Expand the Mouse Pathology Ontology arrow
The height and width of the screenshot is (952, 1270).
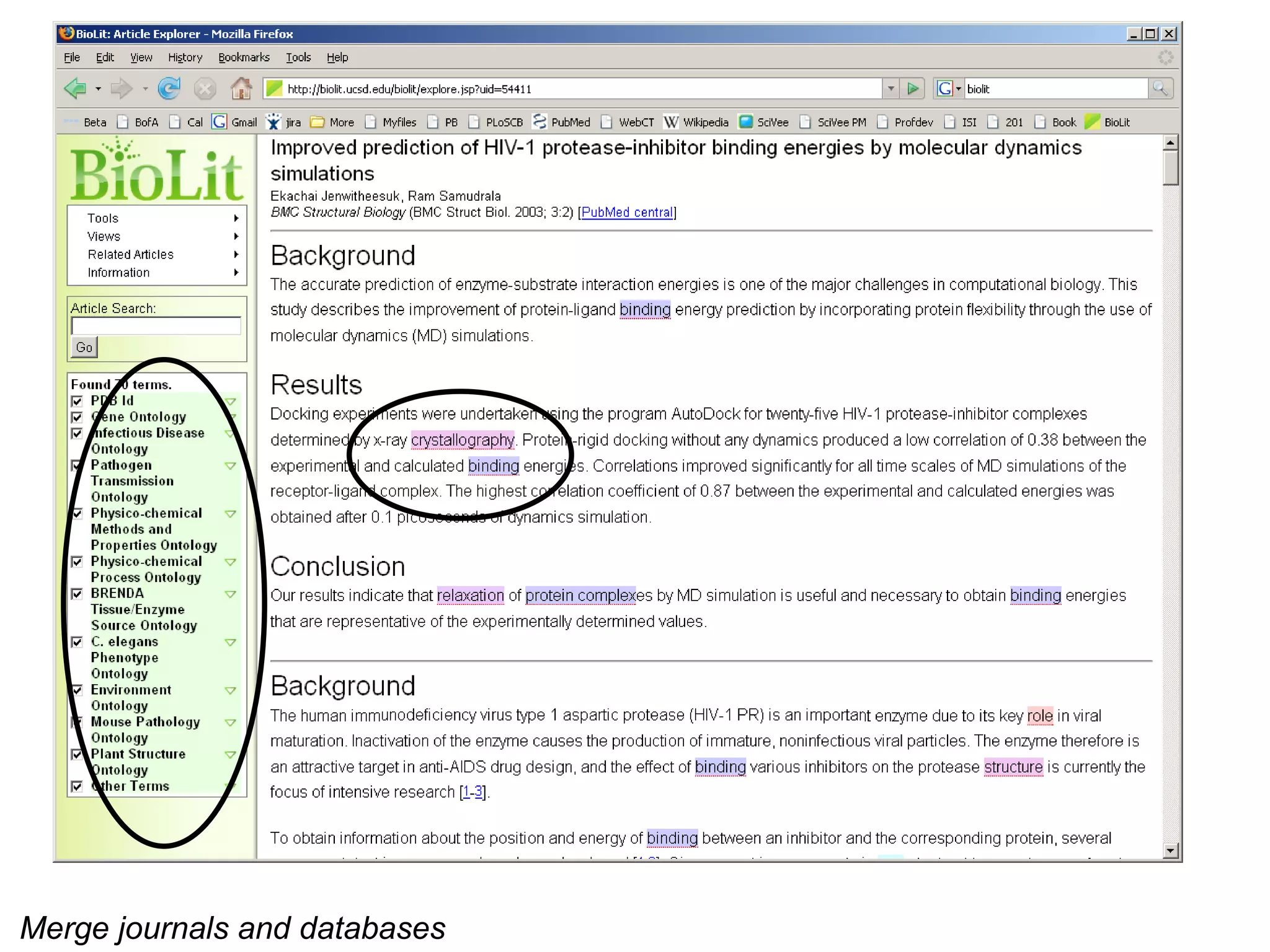pyautogui.click(x=230, y=722)
